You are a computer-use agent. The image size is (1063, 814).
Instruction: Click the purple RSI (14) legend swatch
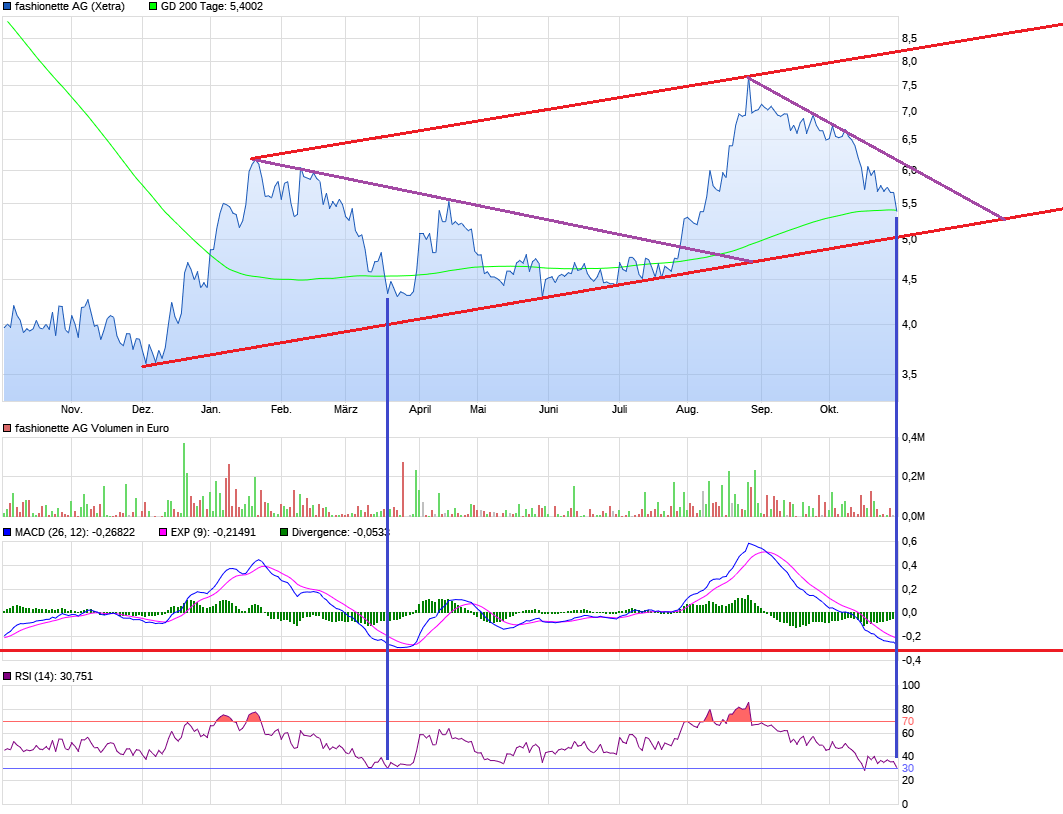click(x=7, y=676)
